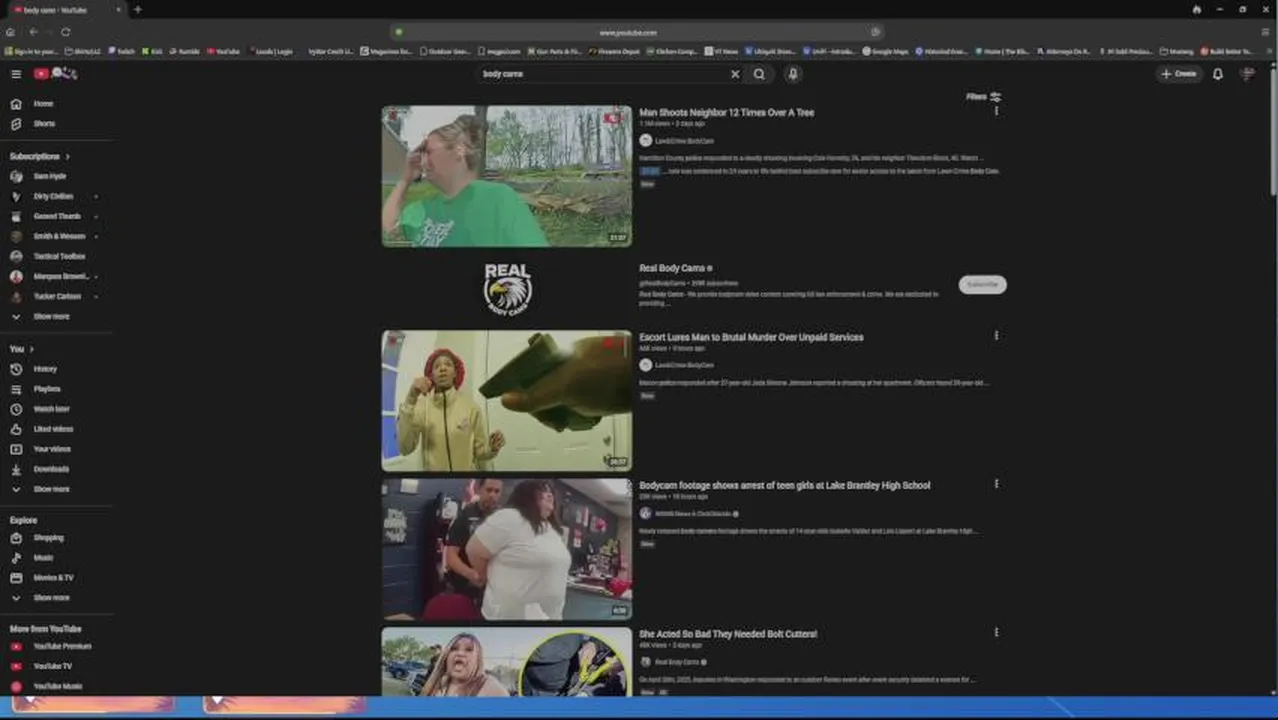Click the Create button
Screen dimensions: 1278x720
pyautogui.click(x=1179, y=74)
